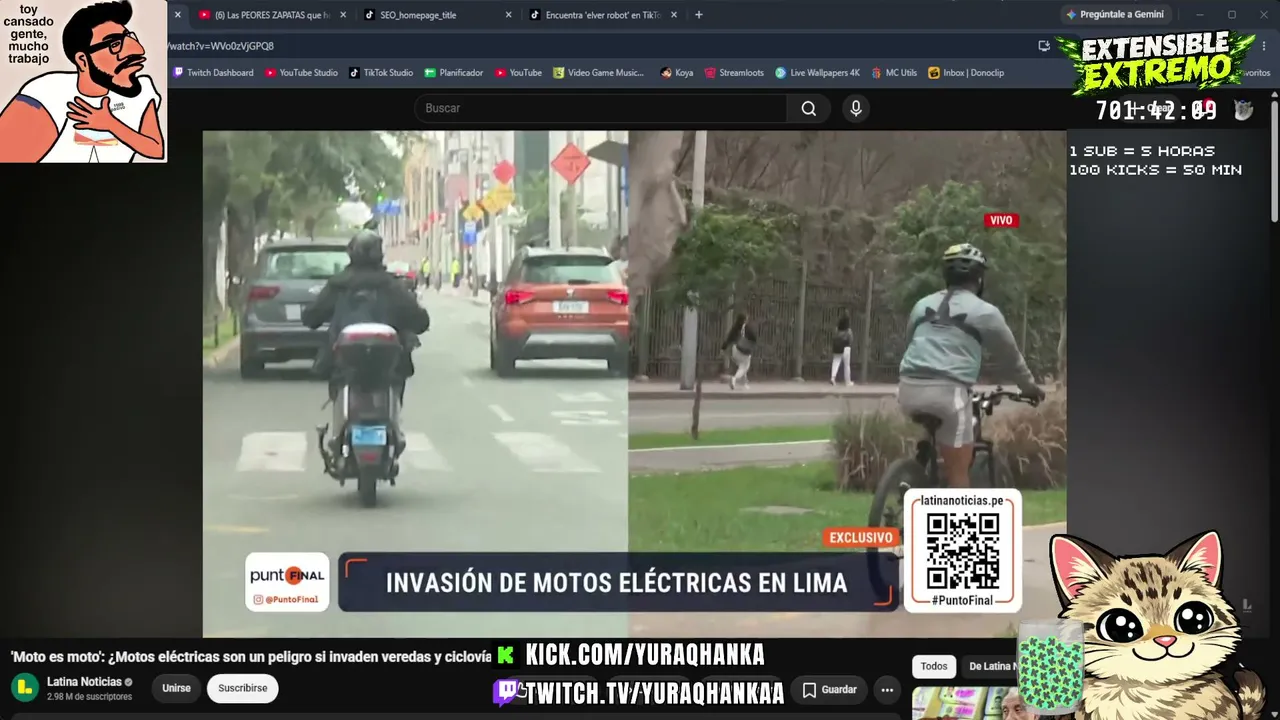Viewport: 1280px width, 720px height.
Task: Open the MC Utils bookmark
Action: pyautogui.click(x=894, y=73)
